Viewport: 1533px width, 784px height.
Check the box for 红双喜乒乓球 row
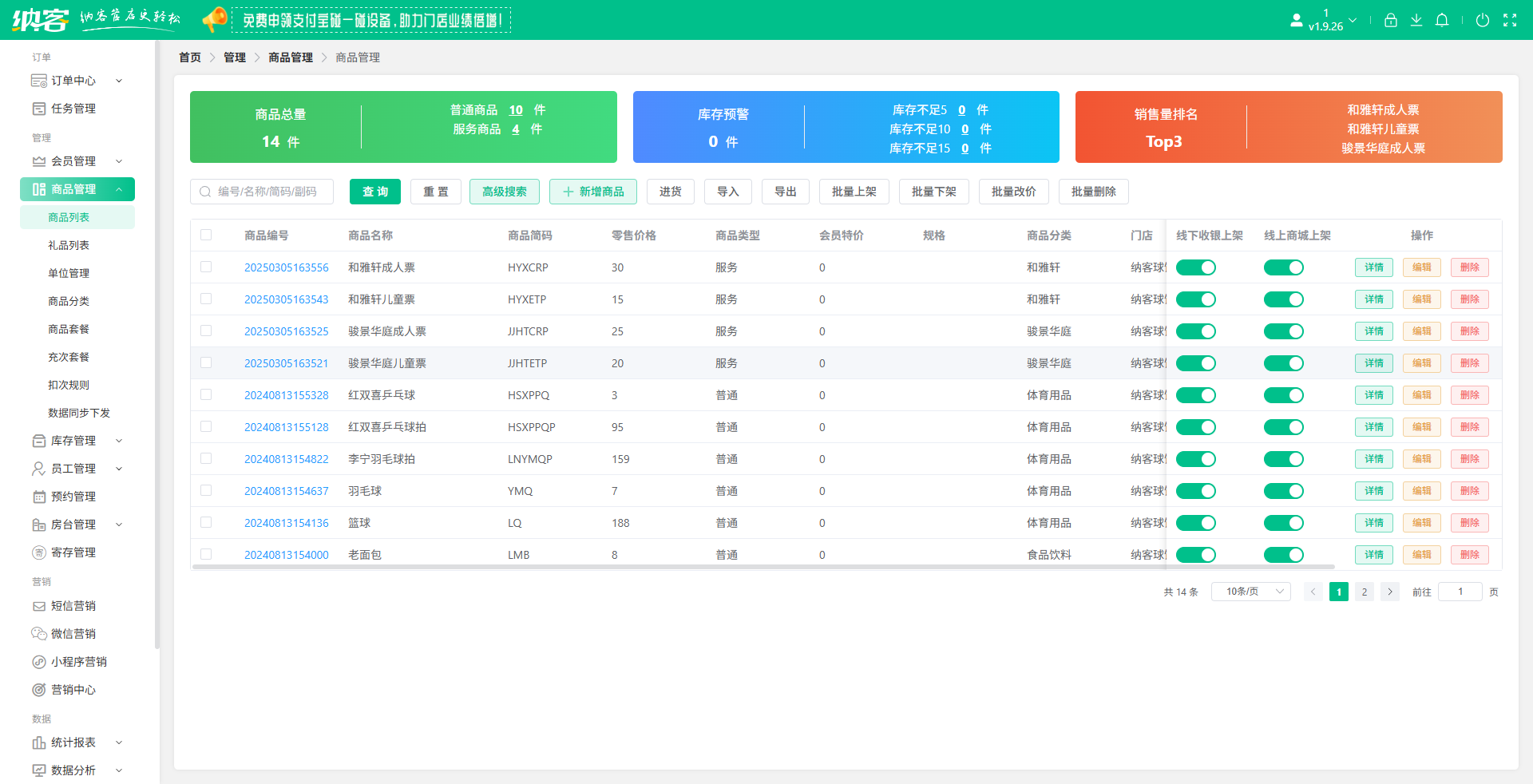[206, 395]
